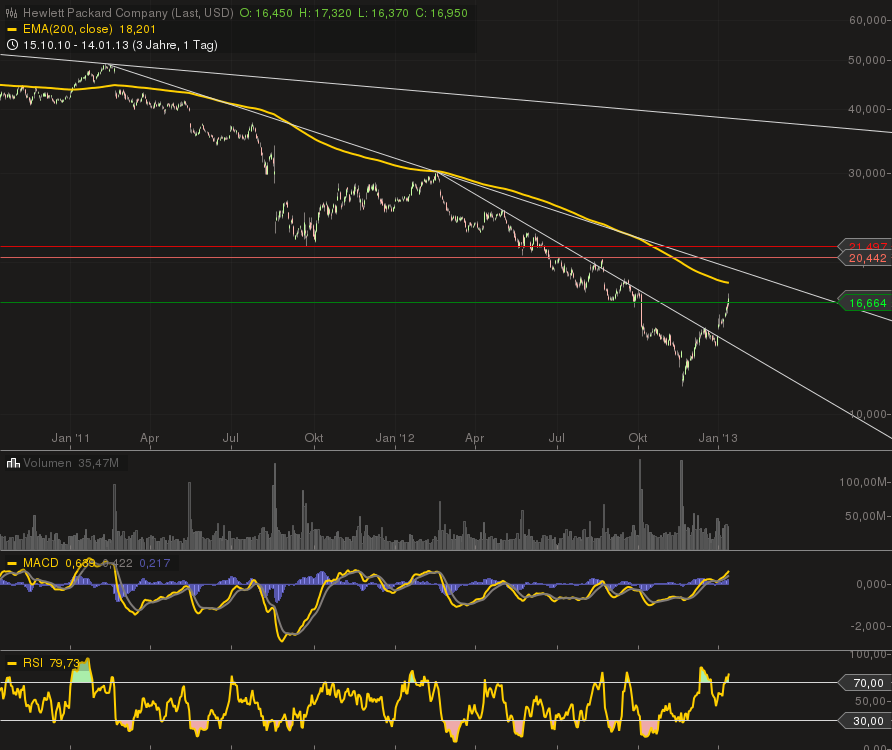Image resolution: width=892 pixels, height=750 pixels.
Task: Click the yellow EMA color swatch in legend
Action: (13, 29)
